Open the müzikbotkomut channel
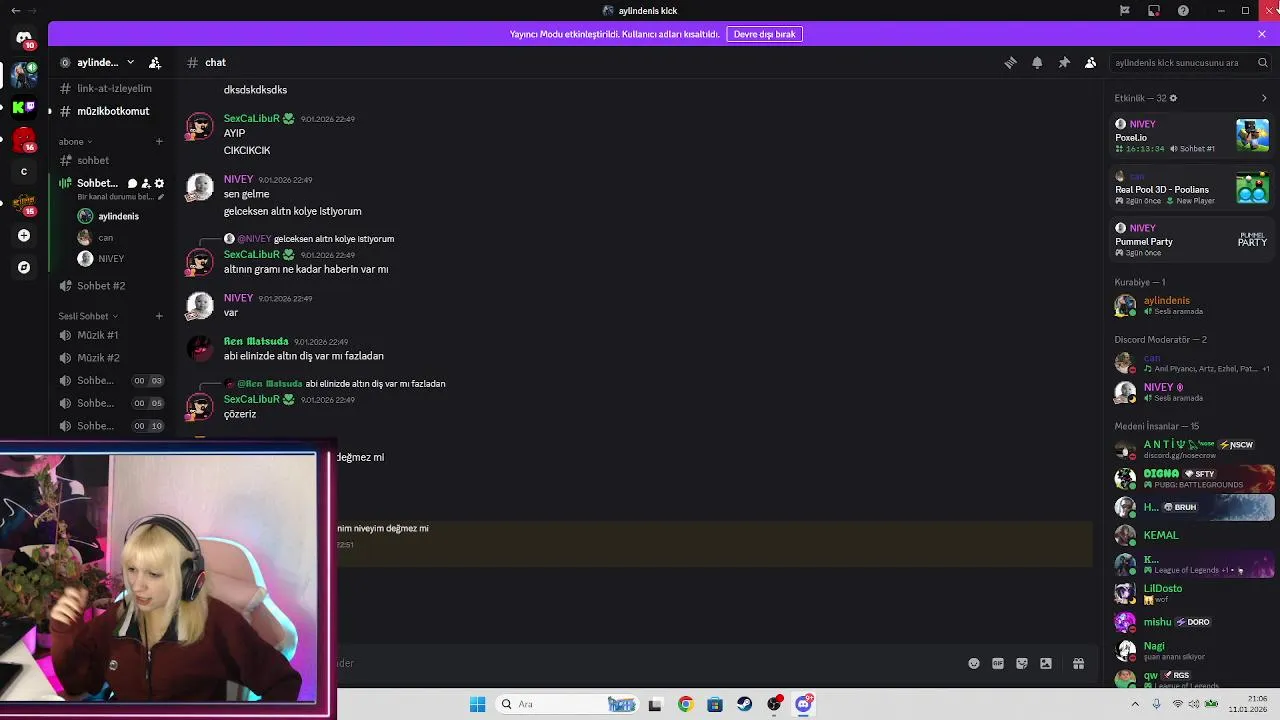Viewport: 1280px width, 720px height. click(x=111, y=111)
